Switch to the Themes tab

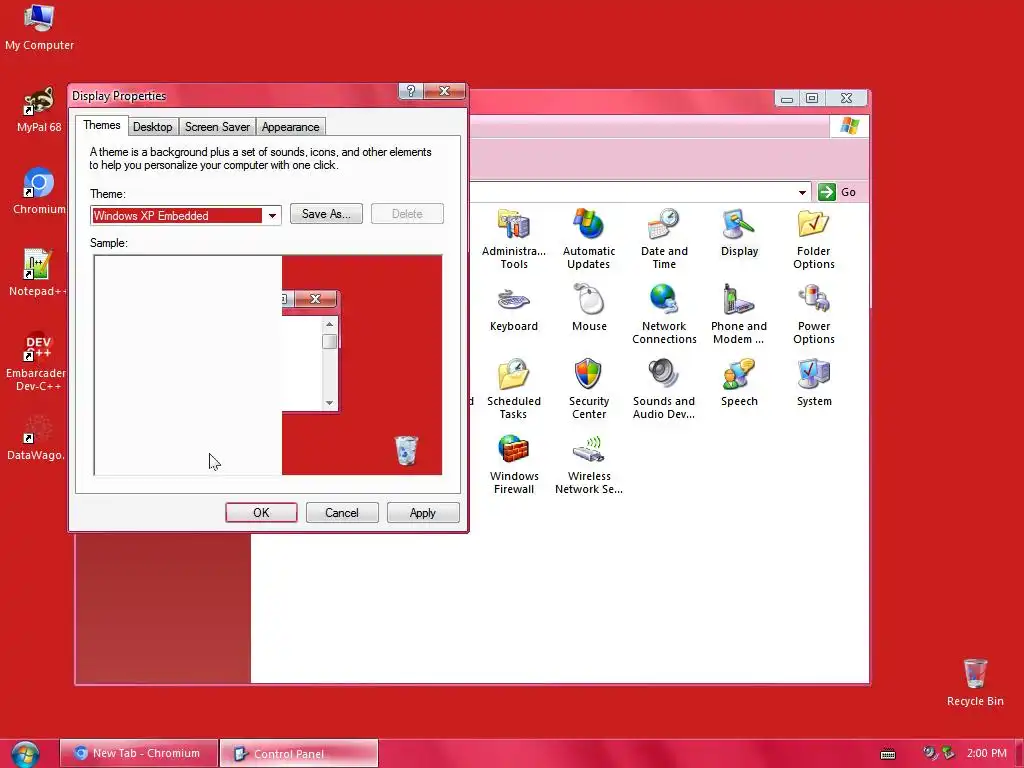click(x=101, y=125)
